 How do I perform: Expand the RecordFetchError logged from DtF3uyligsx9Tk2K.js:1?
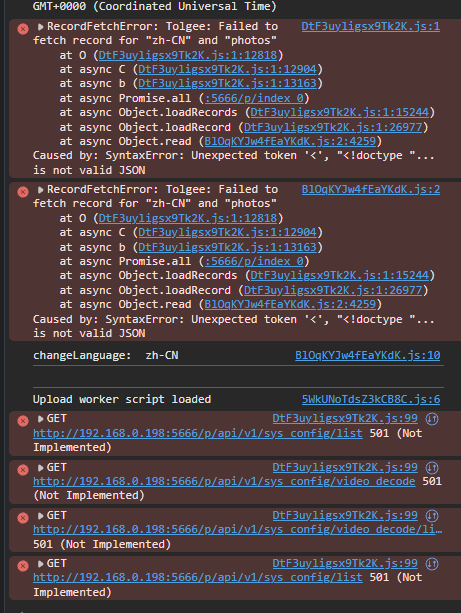[40, 27]
